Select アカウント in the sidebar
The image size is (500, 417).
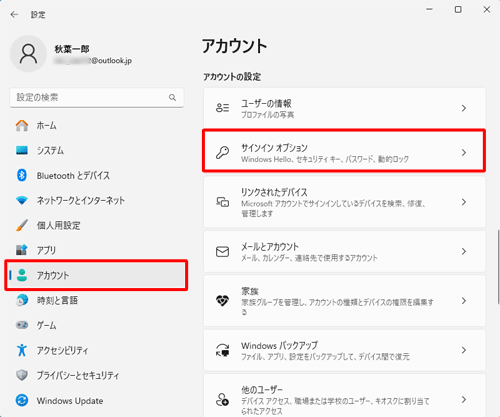(x=97, y=275)
